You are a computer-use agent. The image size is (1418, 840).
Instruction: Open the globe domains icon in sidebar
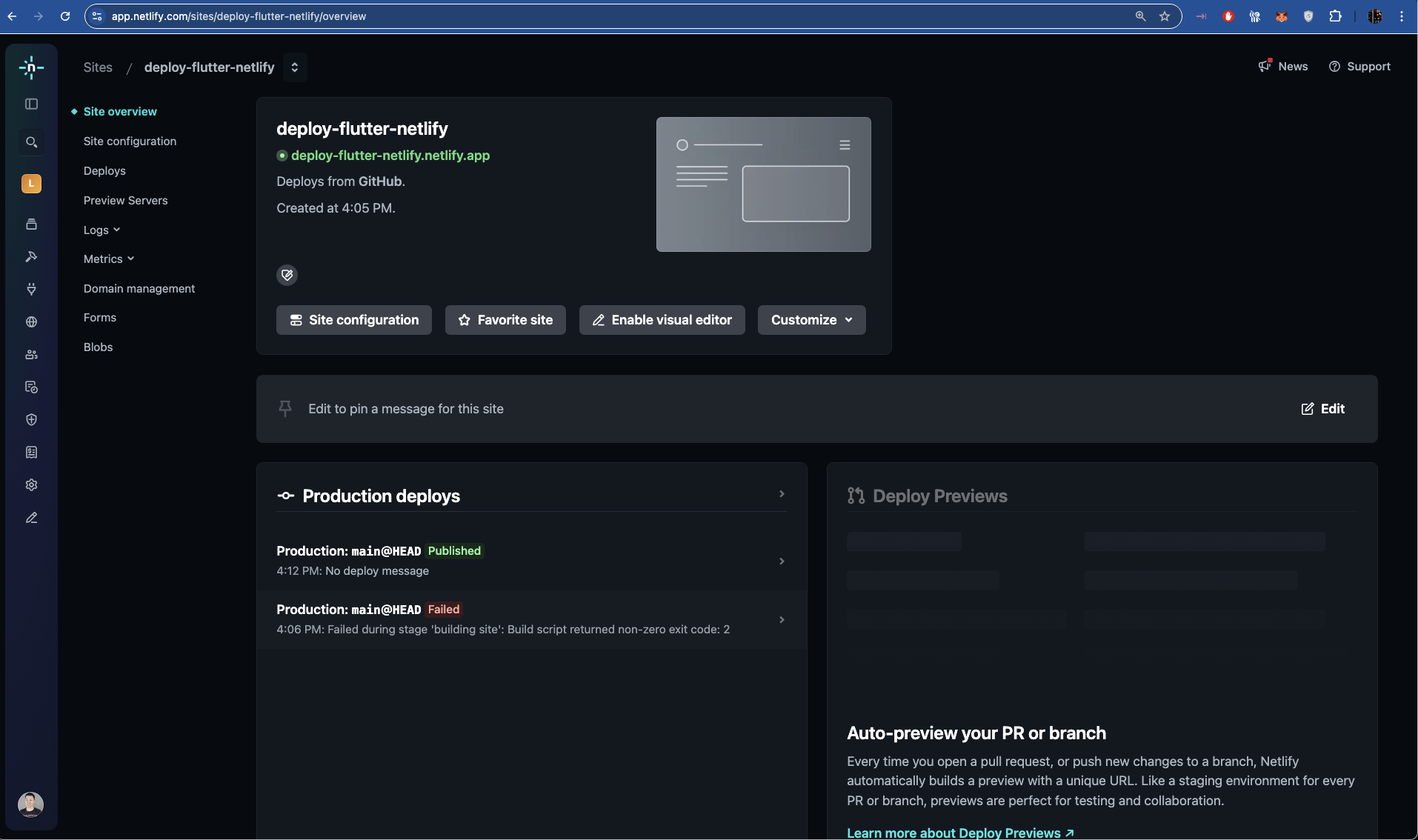pyautogui.click(x=31, y=322)
